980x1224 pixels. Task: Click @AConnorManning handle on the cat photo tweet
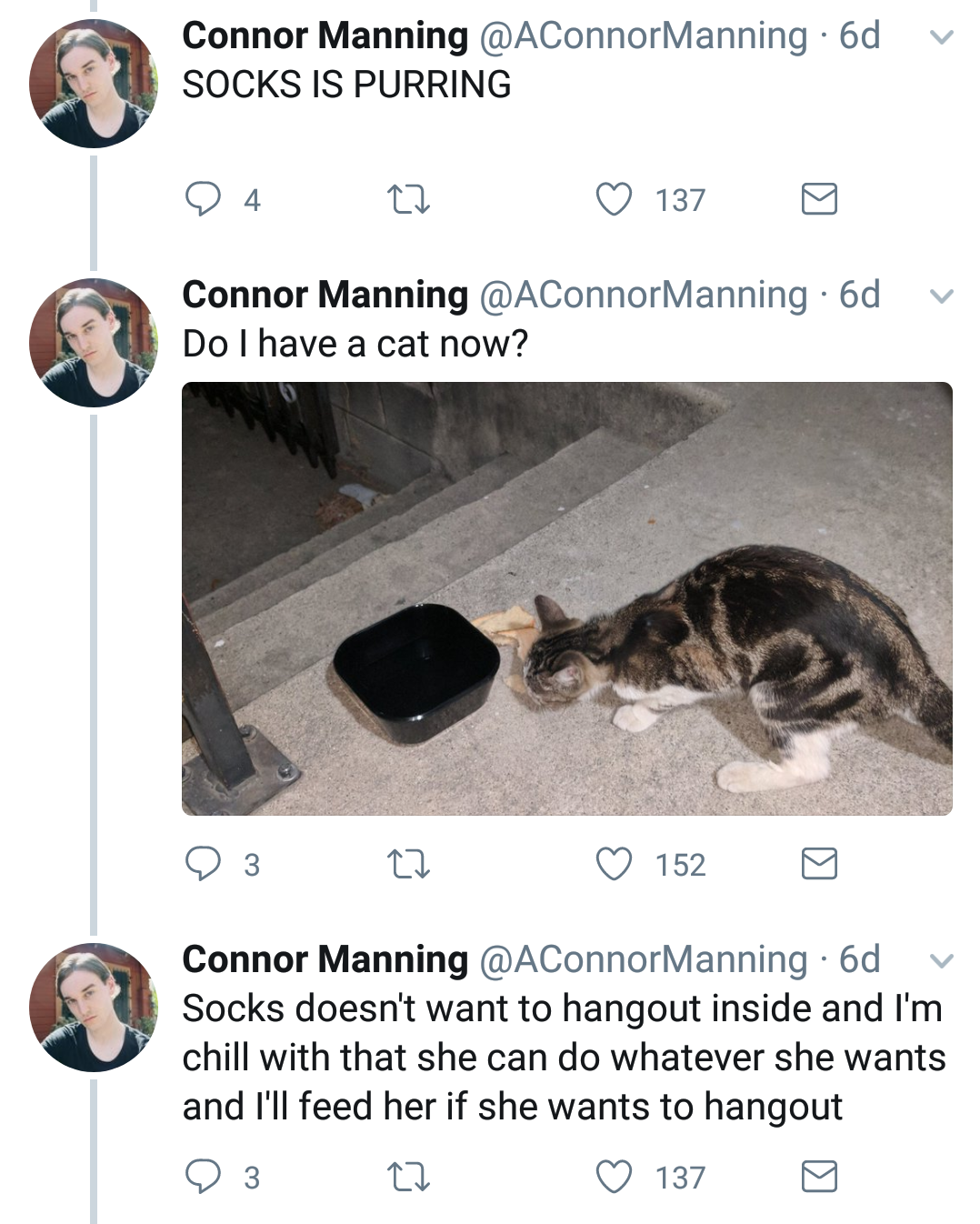coord(643,295)
